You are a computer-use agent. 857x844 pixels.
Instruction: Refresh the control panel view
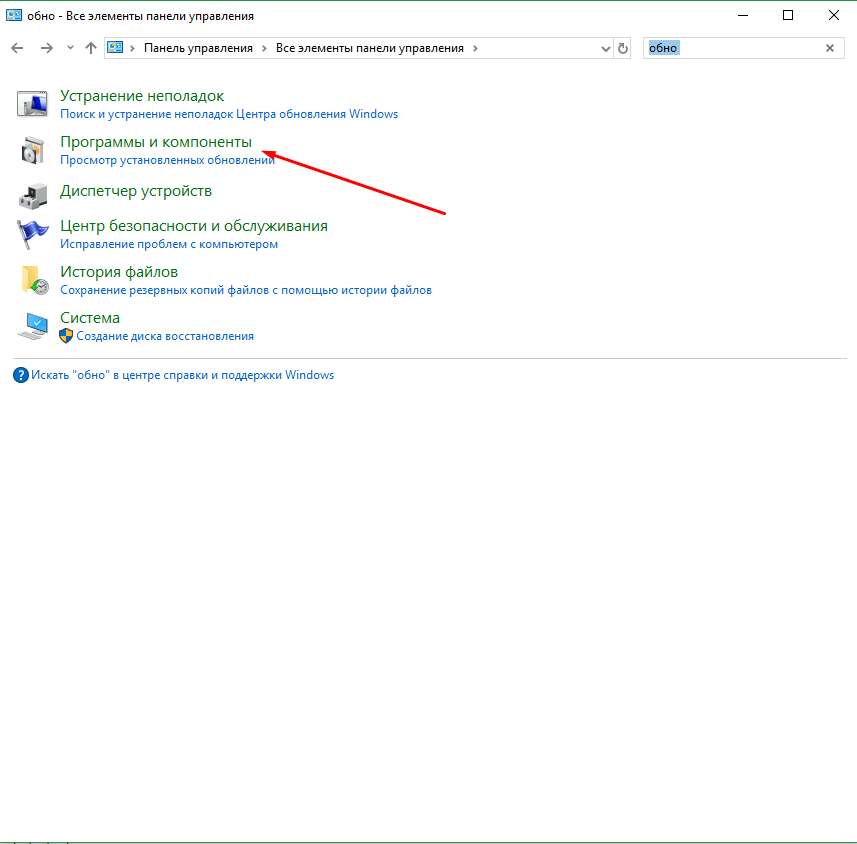tap(623, 48)
